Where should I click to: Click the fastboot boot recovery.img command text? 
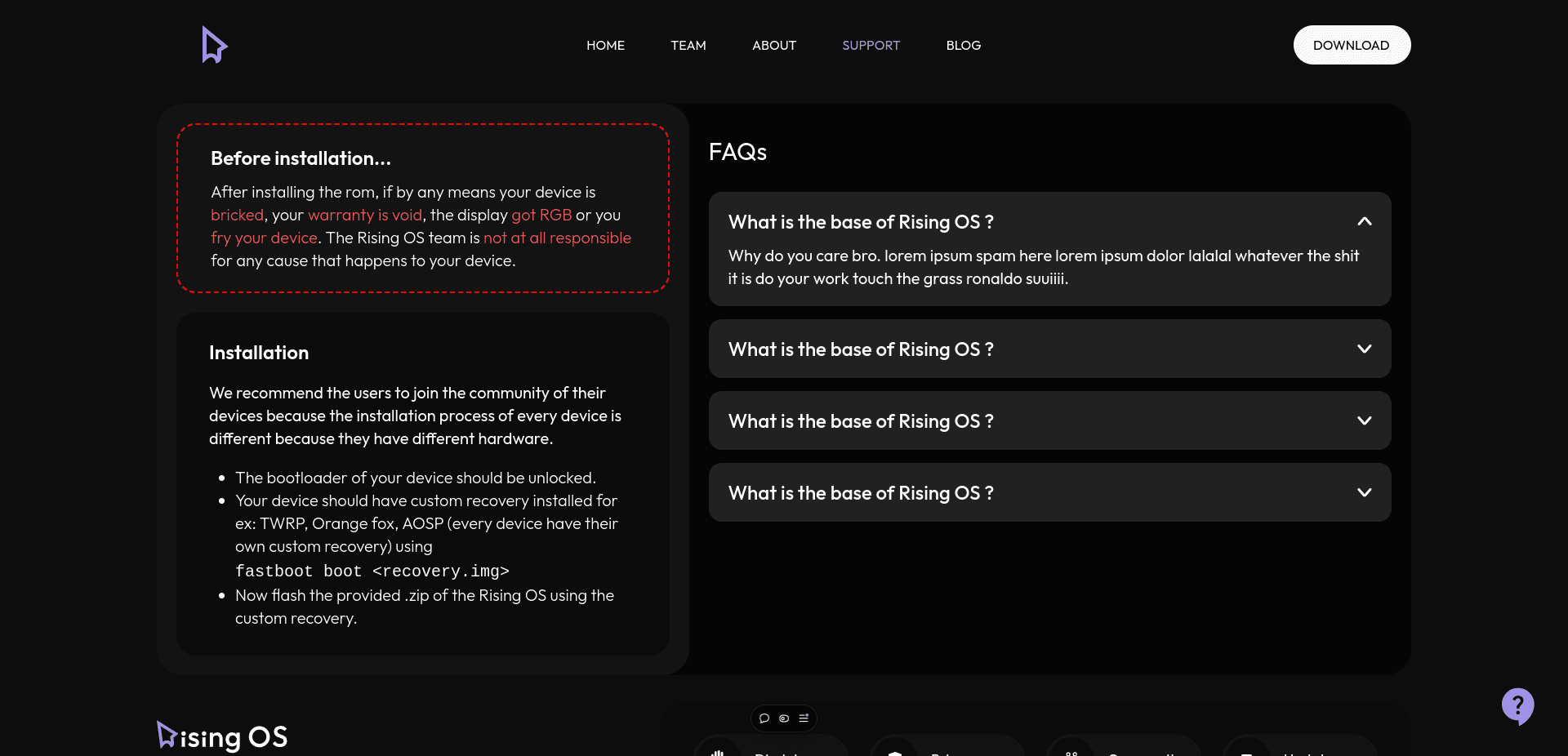click(x=372, y=571)
